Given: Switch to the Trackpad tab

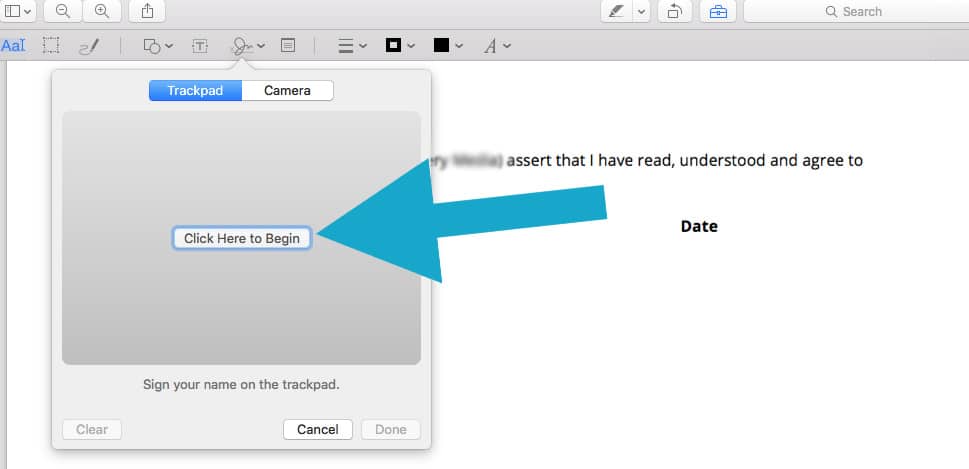Looking at the screenshot, I should coord(195,91).
